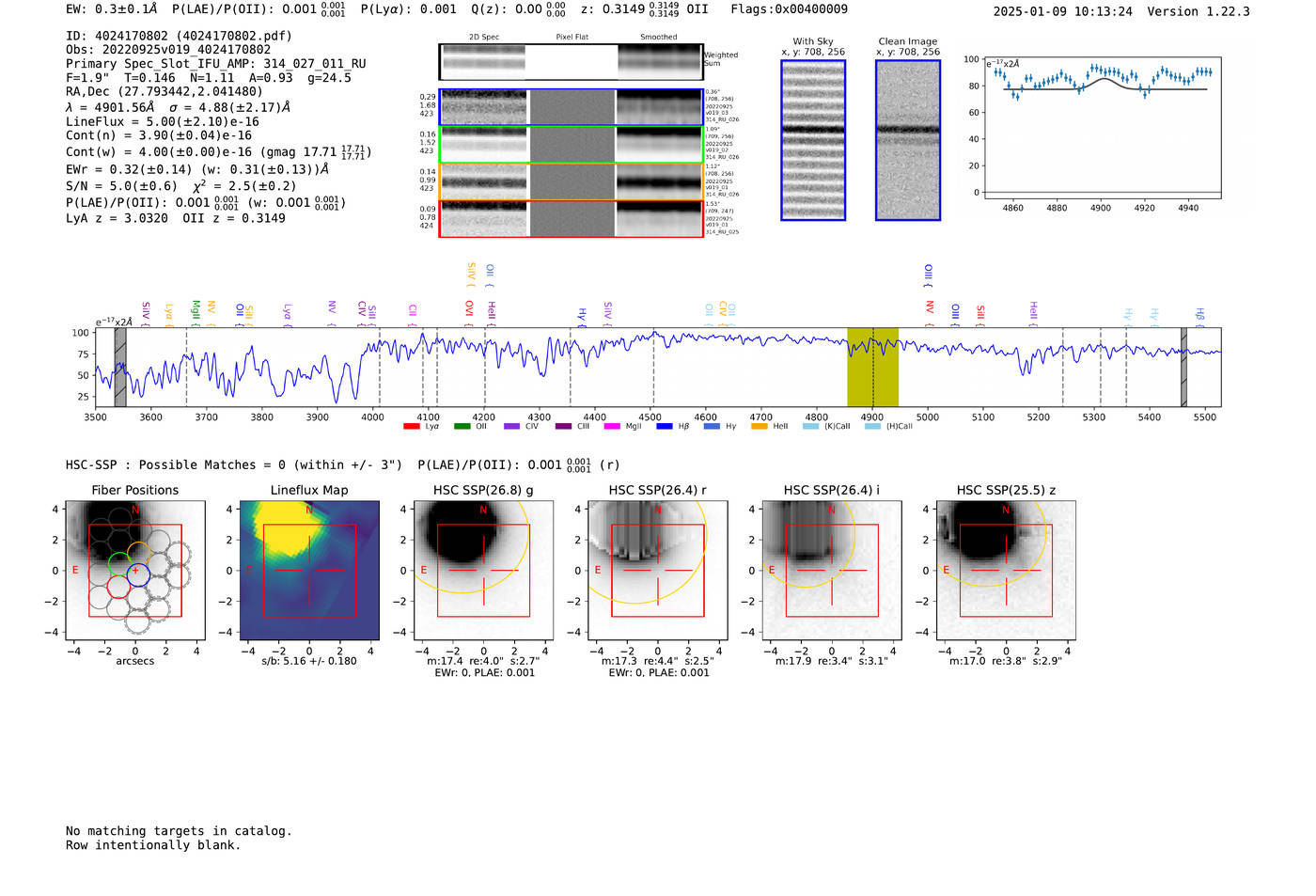Screen dimensions: 1316x896
Task: Click the (K)CaII light blue legend swatch
Action: pyautogui.click(x=810, y=427)
